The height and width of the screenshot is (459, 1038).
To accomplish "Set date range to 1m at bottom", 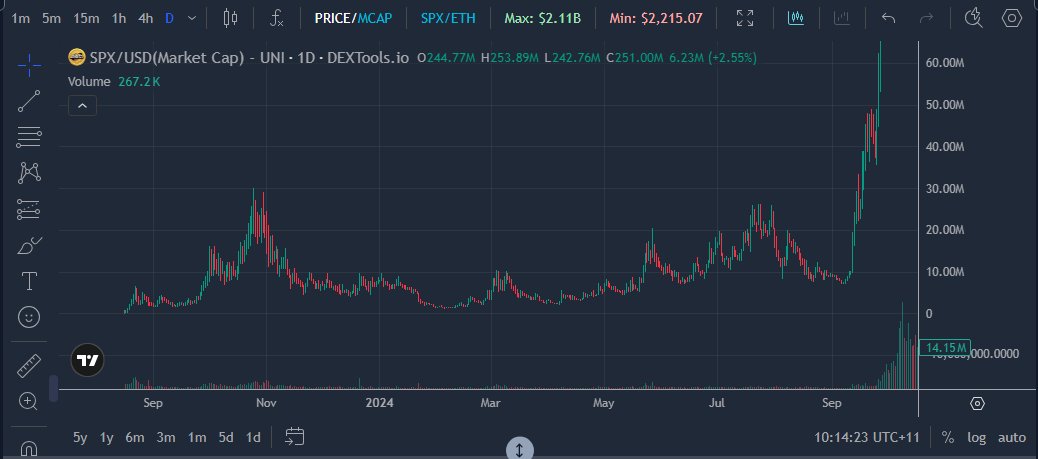I will 197,437.
